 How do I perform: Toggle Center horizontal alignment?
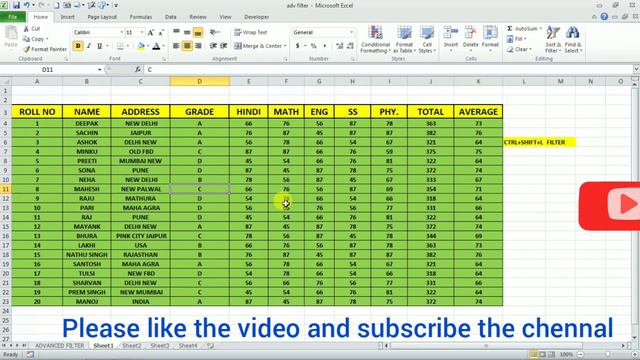click(187, 46)
